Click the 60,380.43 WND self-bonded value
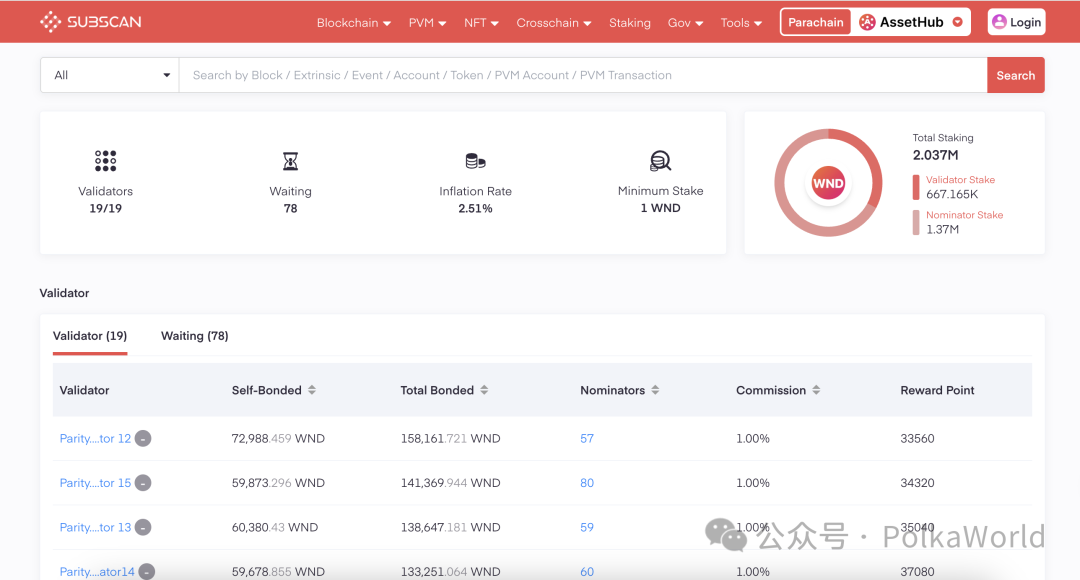Image resolution: width=1080 pixels, height=580 pixels. pyautogui.click(x=275, y=527)
